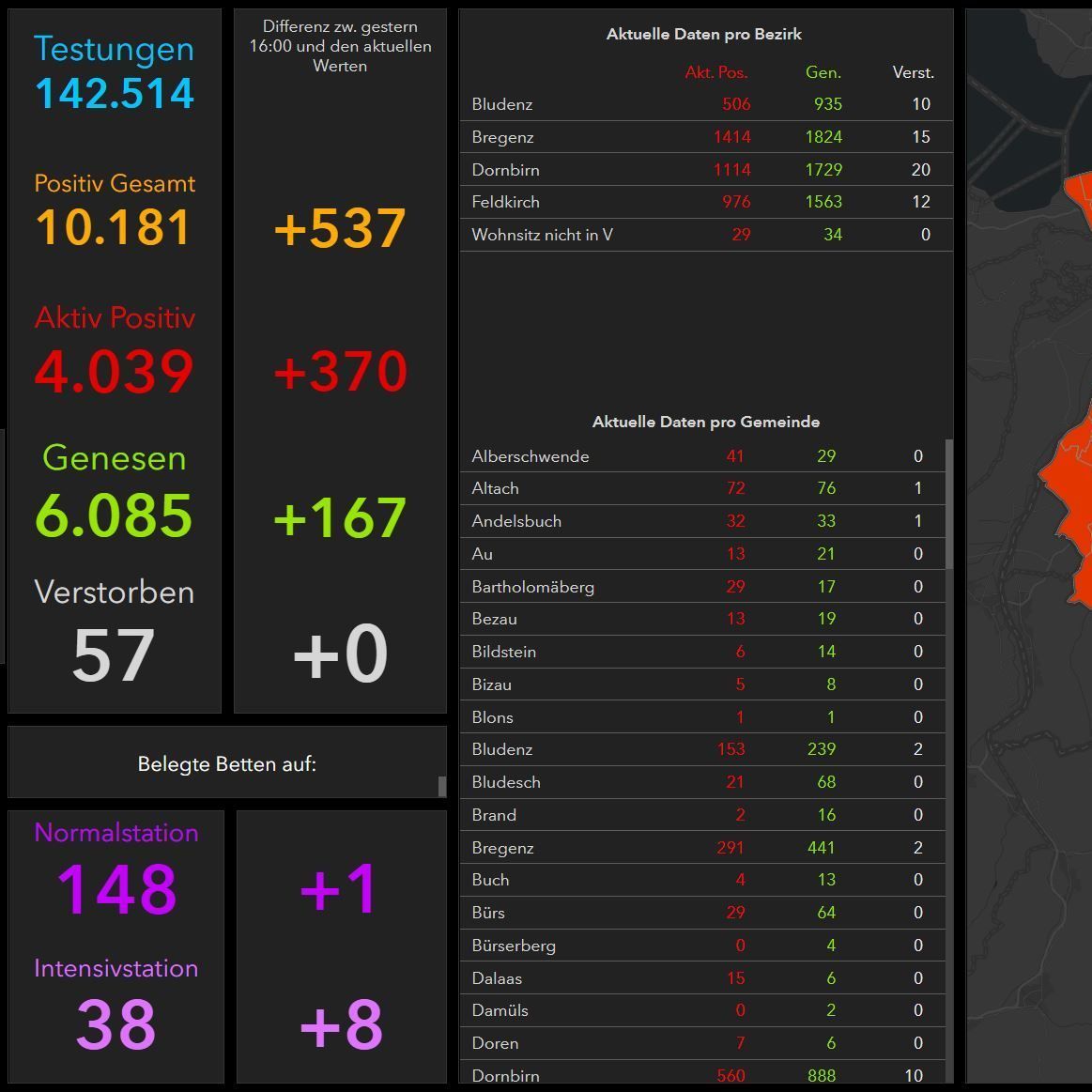Image resolution: width=1092 pixels, height=1092 pixels.
Task: Select Bartholomäberg in the Gemeinde list
Action: (702, 587)
